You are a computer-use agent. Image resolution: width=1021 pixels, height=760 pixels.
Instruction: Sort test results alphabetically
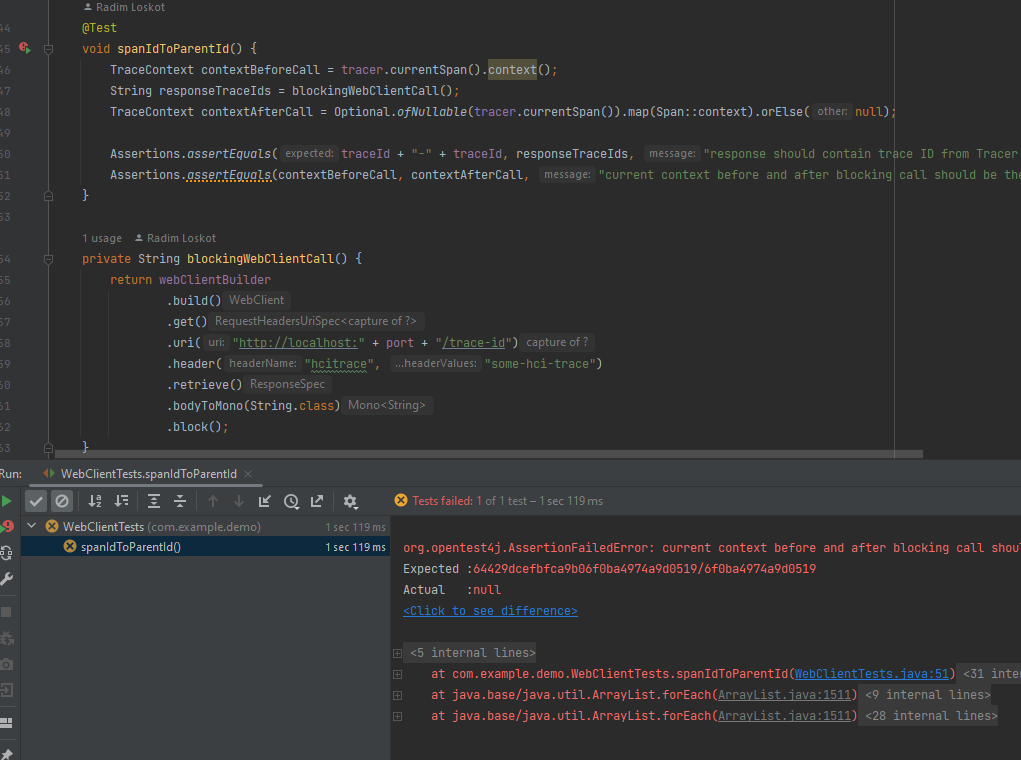click(x=95, y=501)
